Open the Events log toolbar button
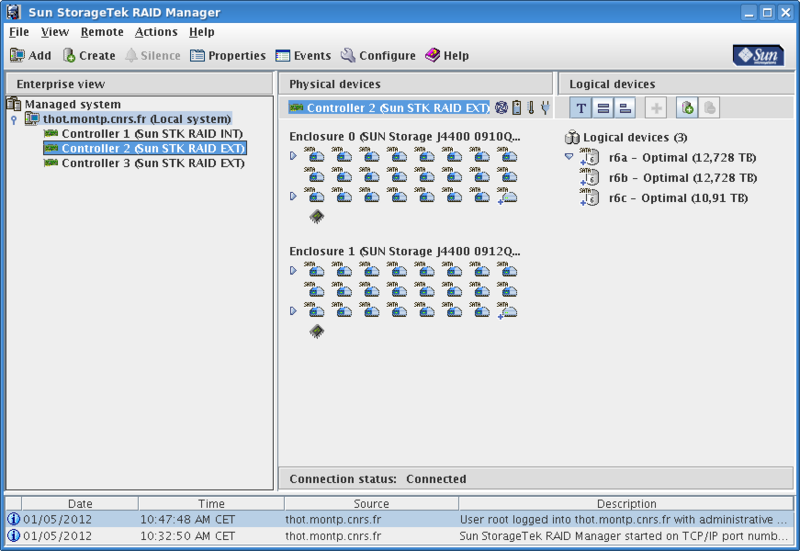The width and height of the screenshot is (800, 551). (303, 56)
